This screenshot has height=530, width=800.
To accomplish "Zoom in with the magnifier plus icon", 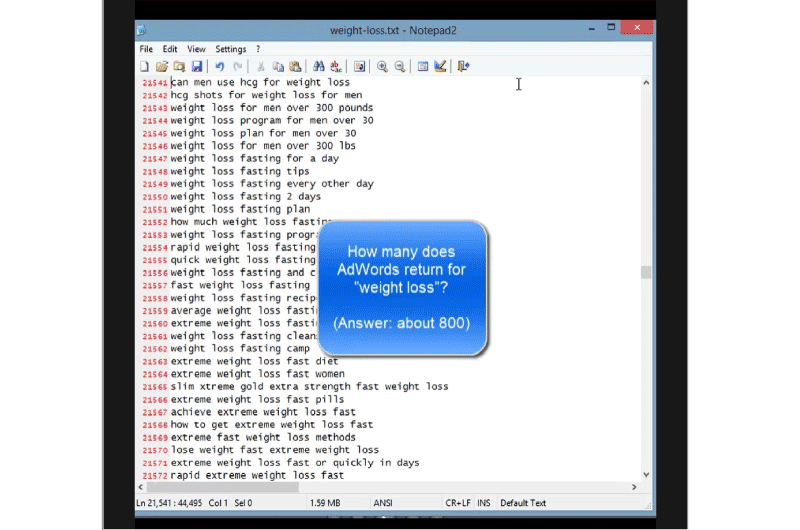I will click(382, 66).
